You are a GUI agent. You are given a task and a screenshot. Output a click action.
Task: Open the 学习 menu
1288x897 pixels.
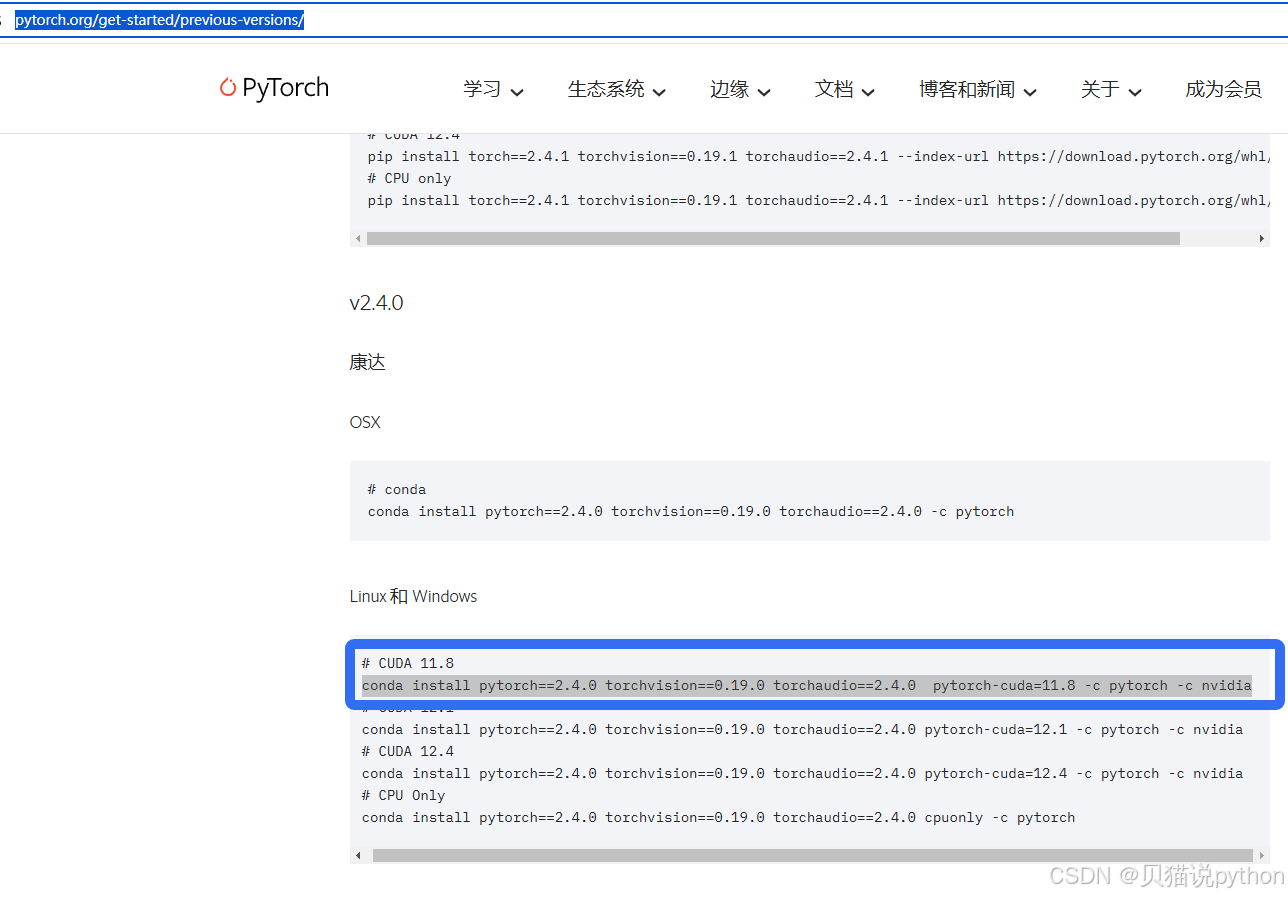[x=482, y=89]
